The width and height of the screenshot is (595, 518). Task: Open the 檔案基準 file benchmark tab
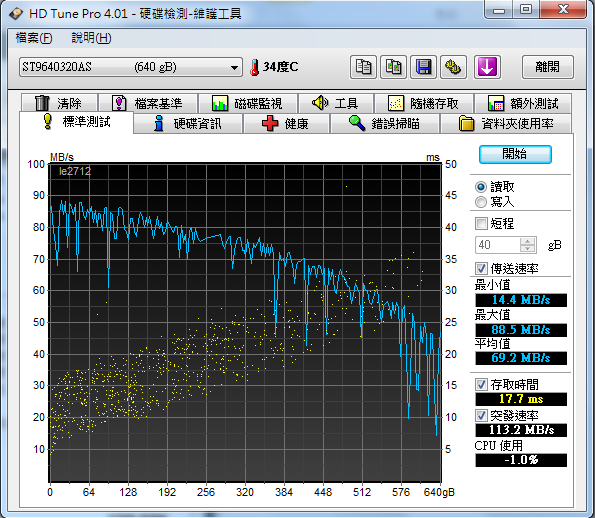point(148,103)
